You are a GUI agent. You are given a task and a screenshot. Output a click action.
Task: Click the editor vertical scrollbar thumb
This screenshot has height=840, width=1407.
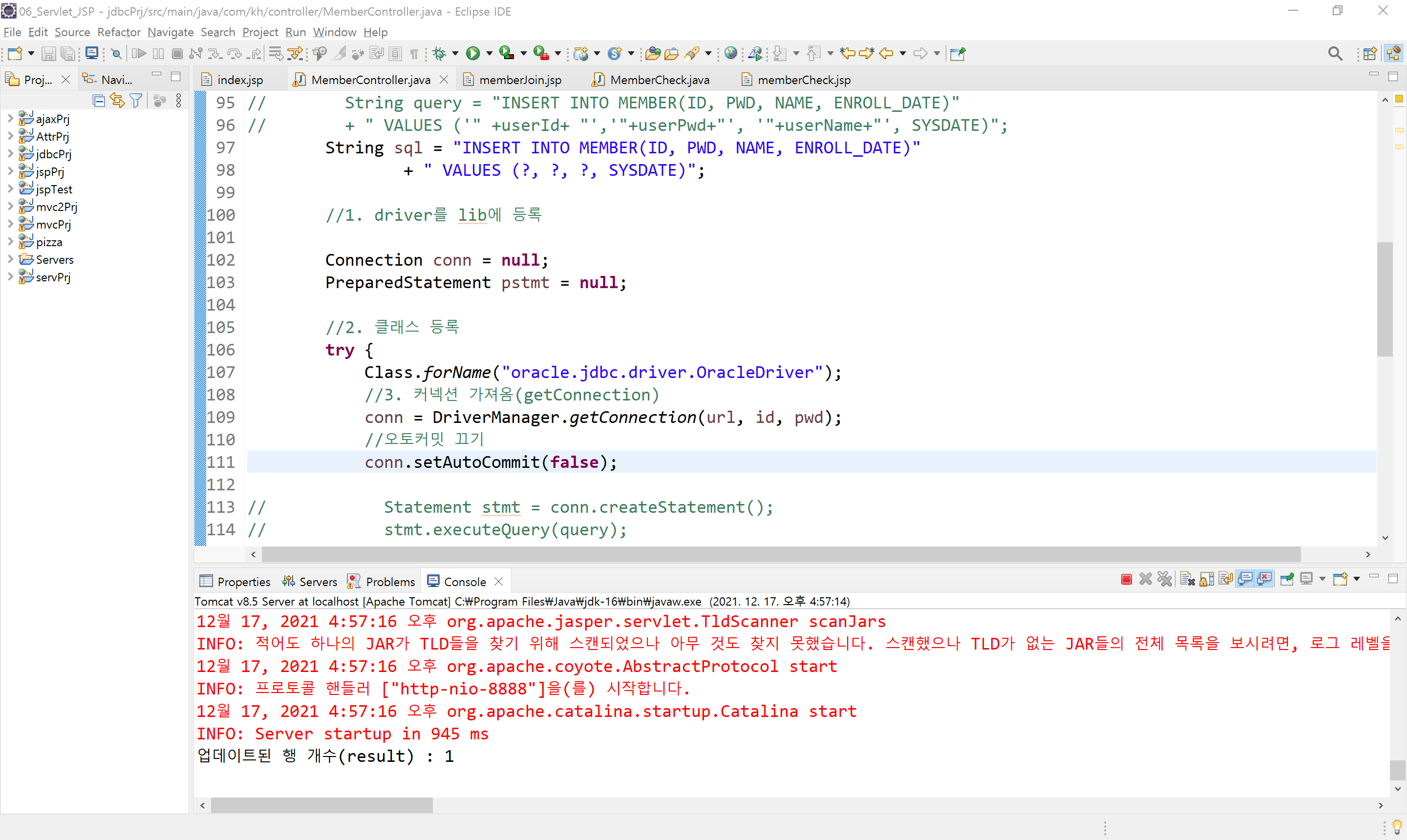[x=1385, y=299]
